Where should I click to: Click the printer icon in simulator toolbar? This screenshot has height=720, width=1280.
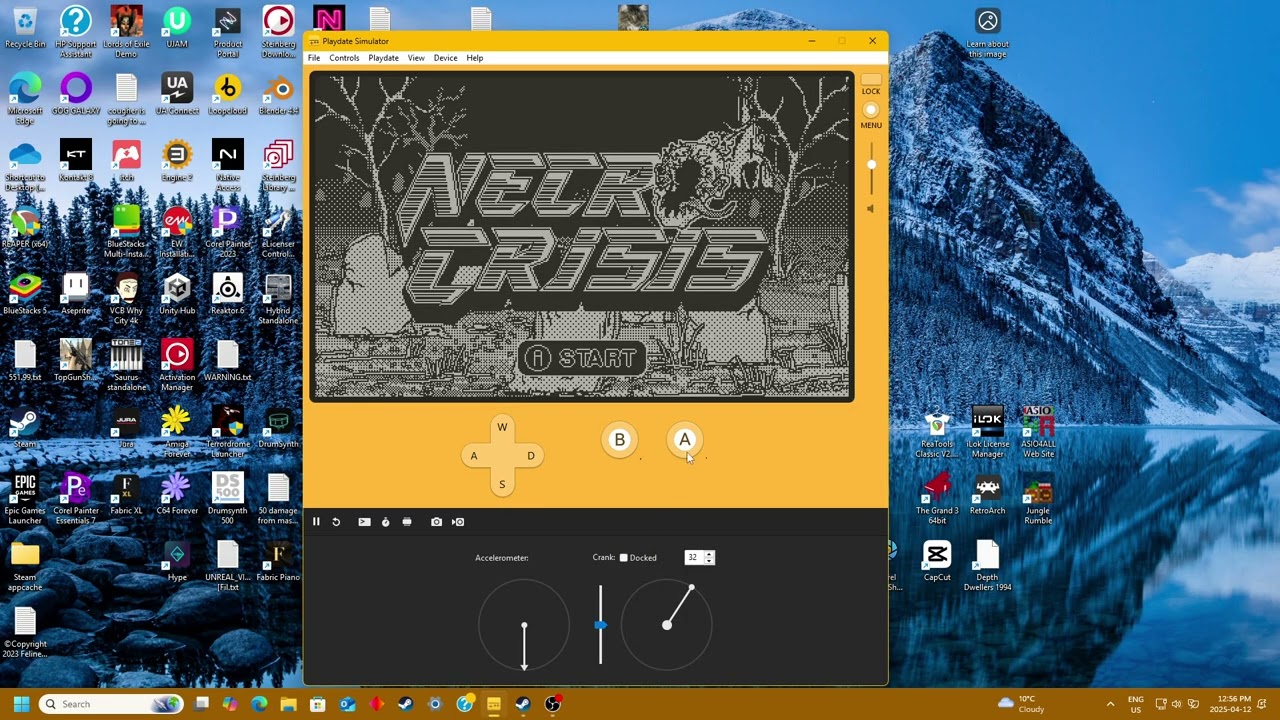(x=407, y=522)
